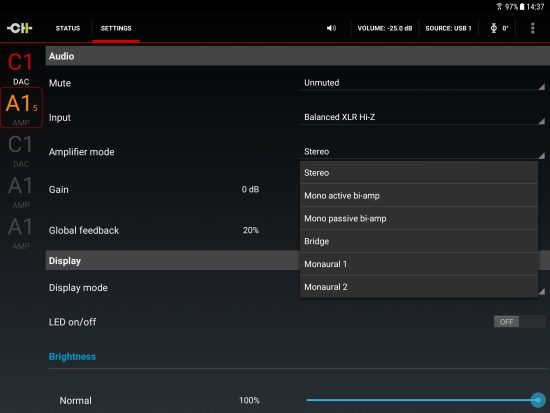Open the Mute dropdown showing Unmuted
550x413 pixels.
(422, 83)
